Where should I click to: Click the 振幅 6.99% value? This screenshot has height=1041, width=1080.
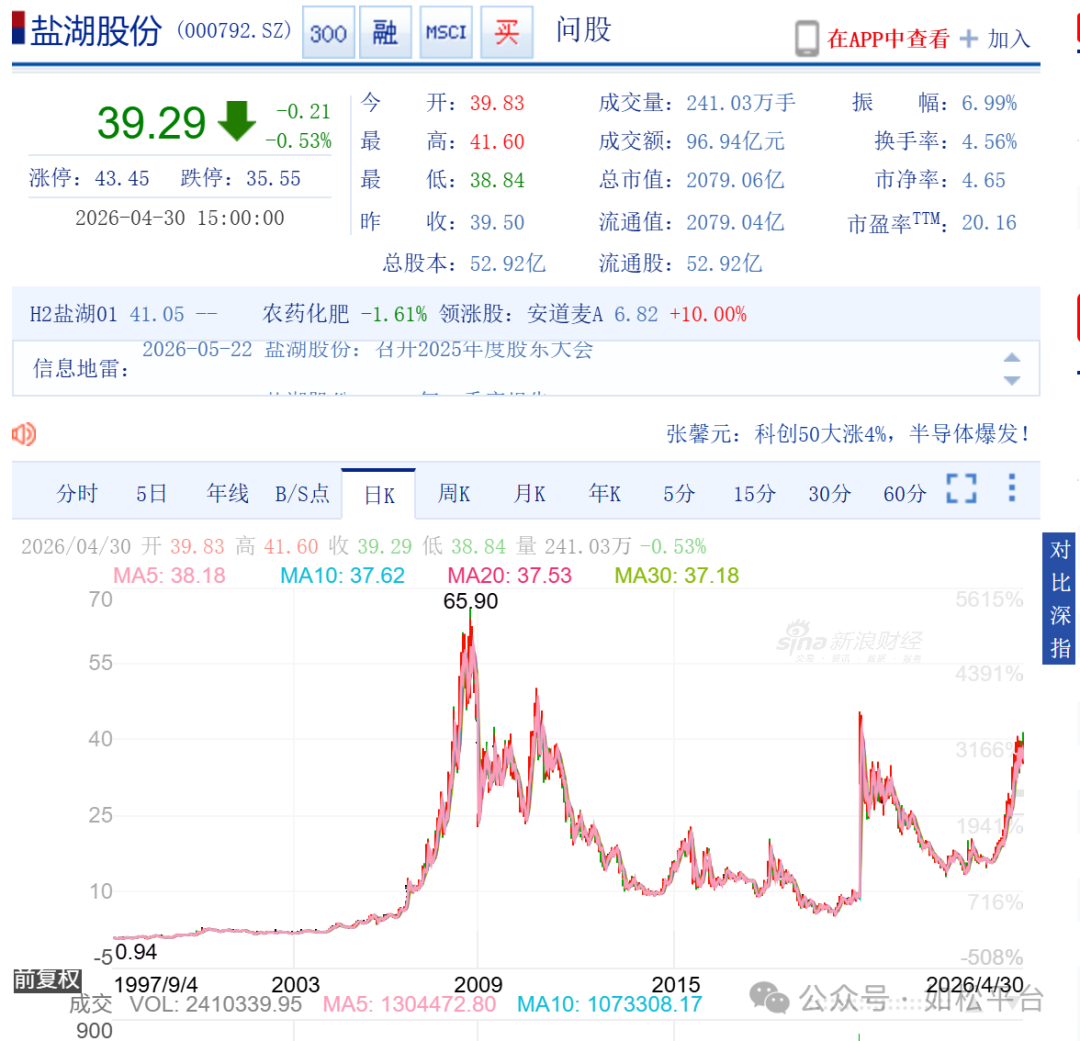pyautogui.click(x=990, y=103)
